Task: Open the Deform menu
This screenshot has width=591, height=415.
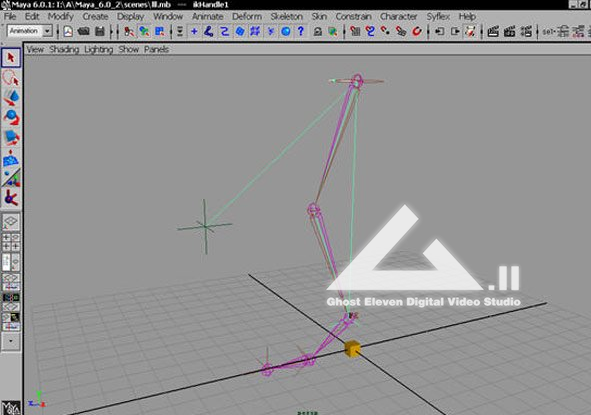Action: pos(247,17)
